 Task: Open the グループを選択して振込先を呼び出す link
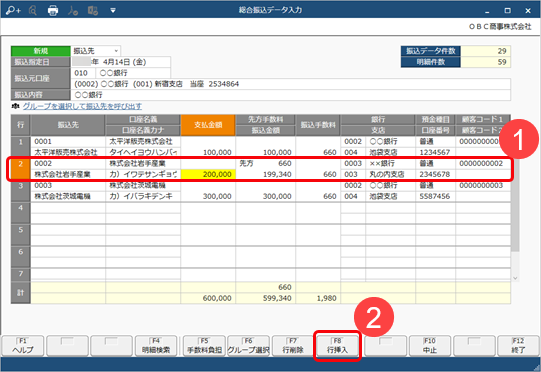[x=82, y=106]
